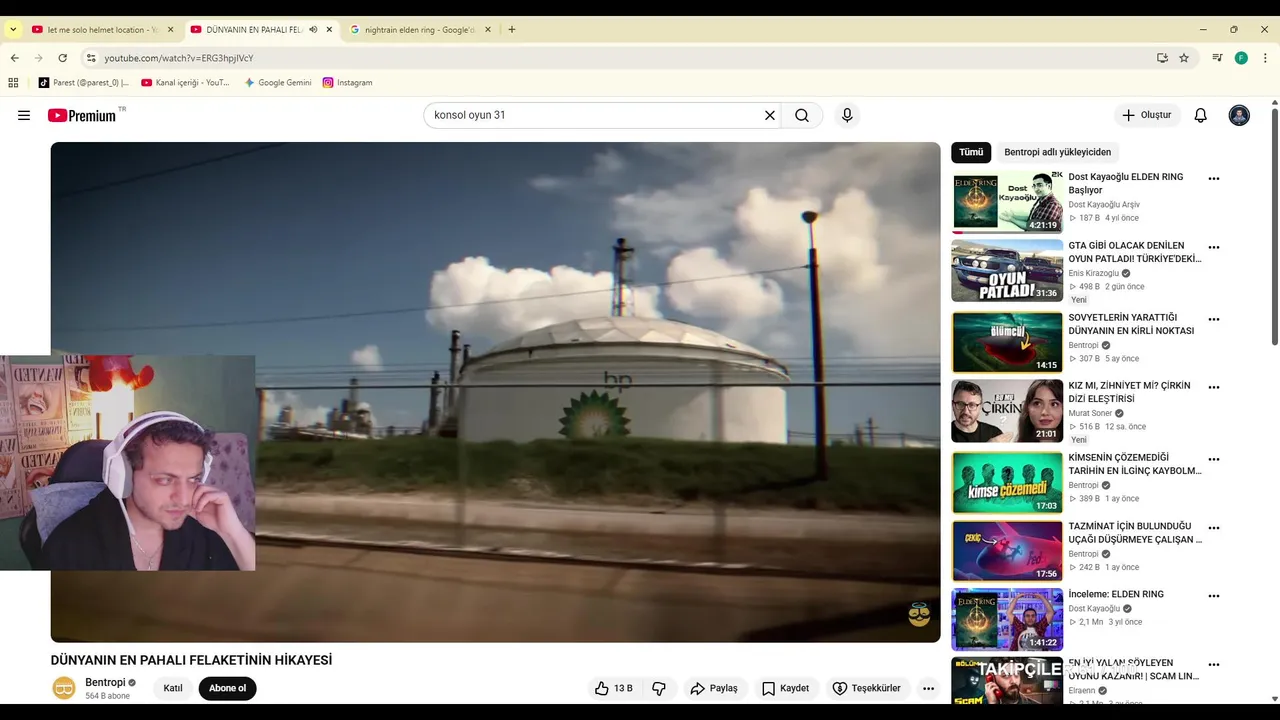Open options for SOVYETLERİN YARATTIĞI video
The image size is (1280, 720).
pos(1214,319)
